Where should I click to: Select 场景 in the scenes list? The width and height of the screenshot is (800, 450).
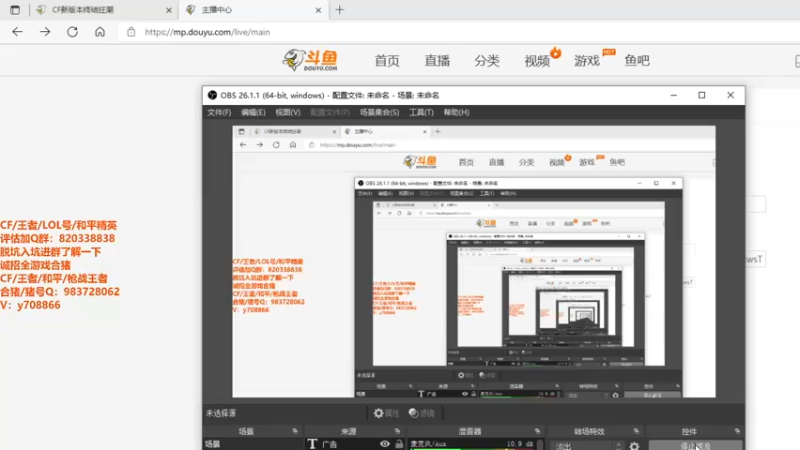coord(253,444)
